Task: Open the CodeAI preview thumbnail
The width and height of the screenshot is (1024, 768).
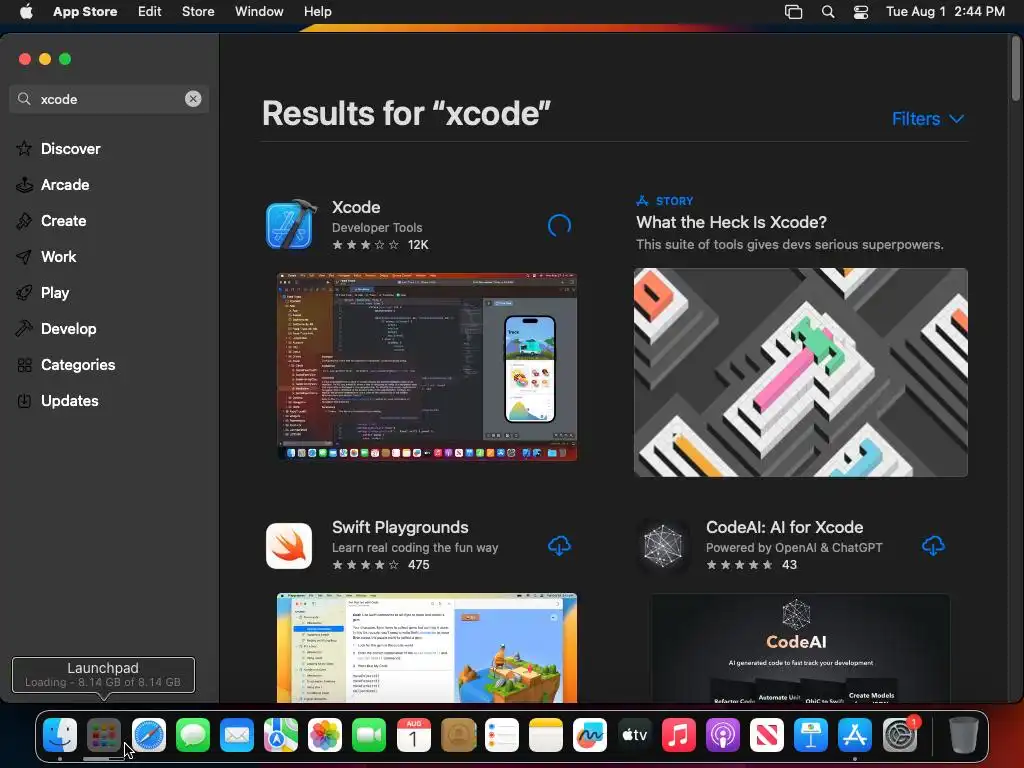Action: [x=801, y=648]
